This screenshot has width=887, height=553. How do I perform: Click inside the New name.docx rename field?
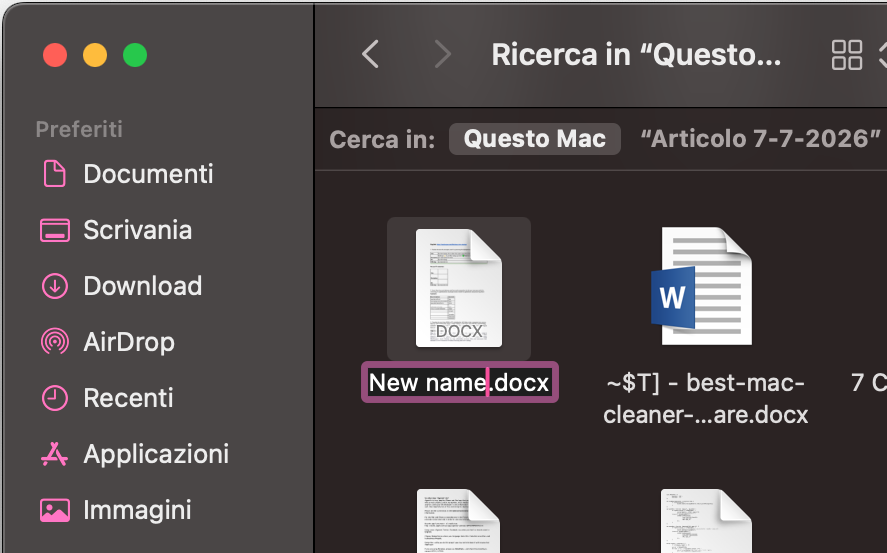pyautogui.click(x=459, y=383)
